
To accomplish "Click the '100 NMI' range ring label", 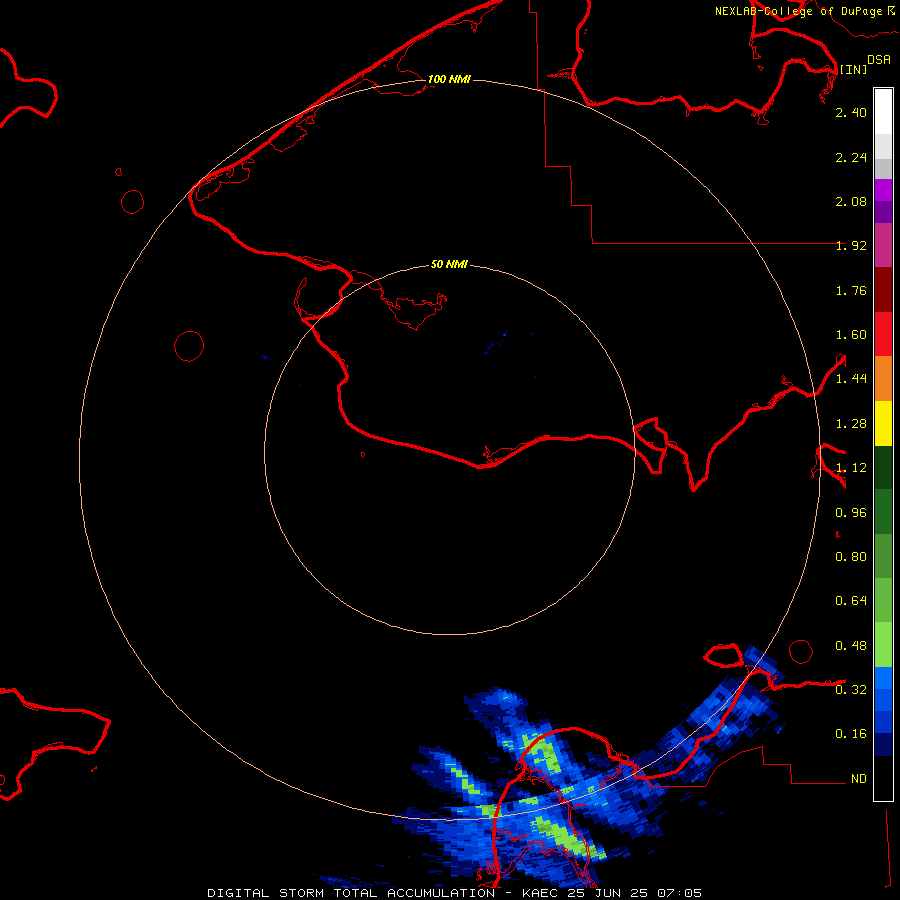I will click(449, 79).
